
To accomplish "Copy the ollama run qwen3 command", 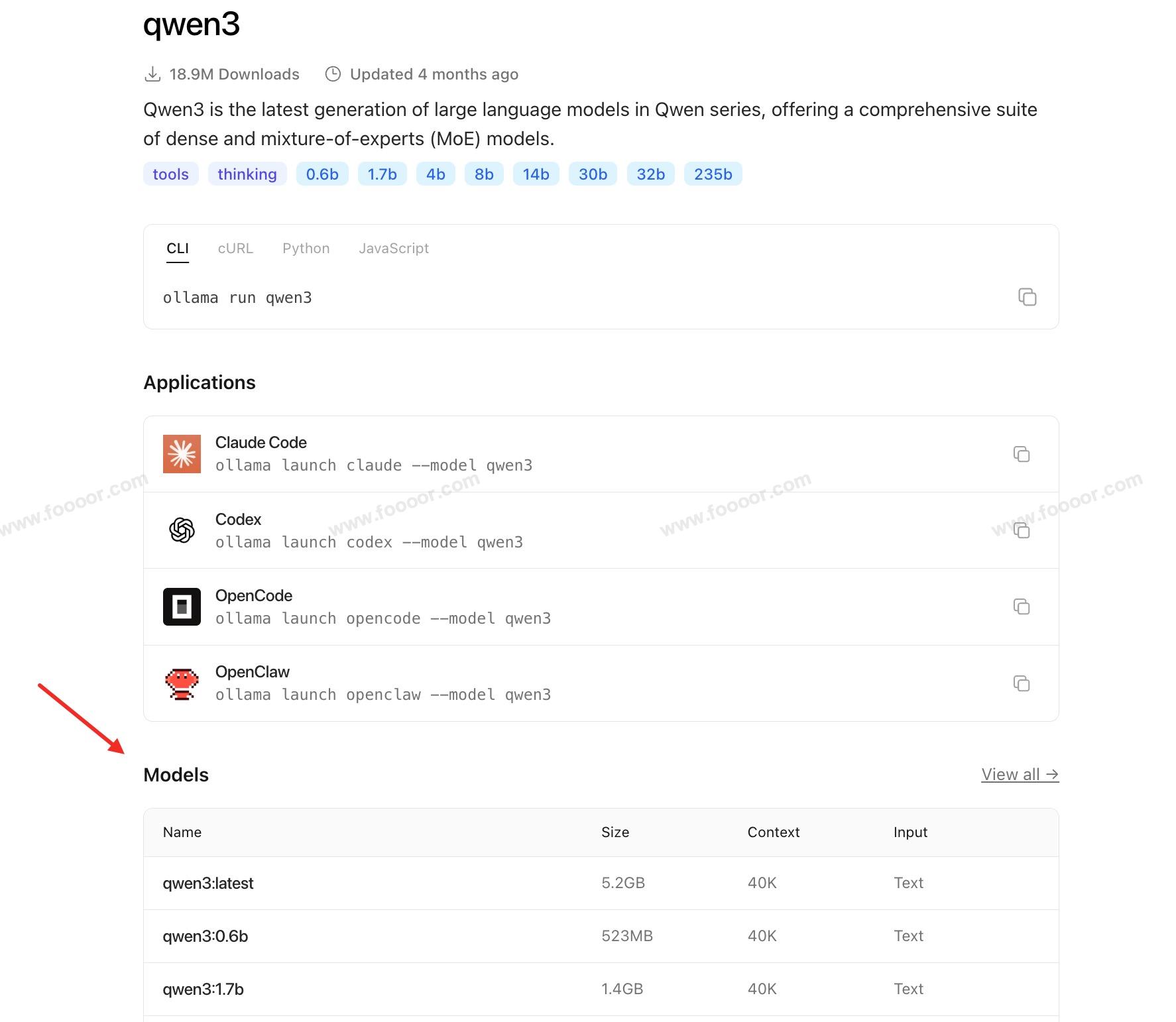I will (1027, 297).
